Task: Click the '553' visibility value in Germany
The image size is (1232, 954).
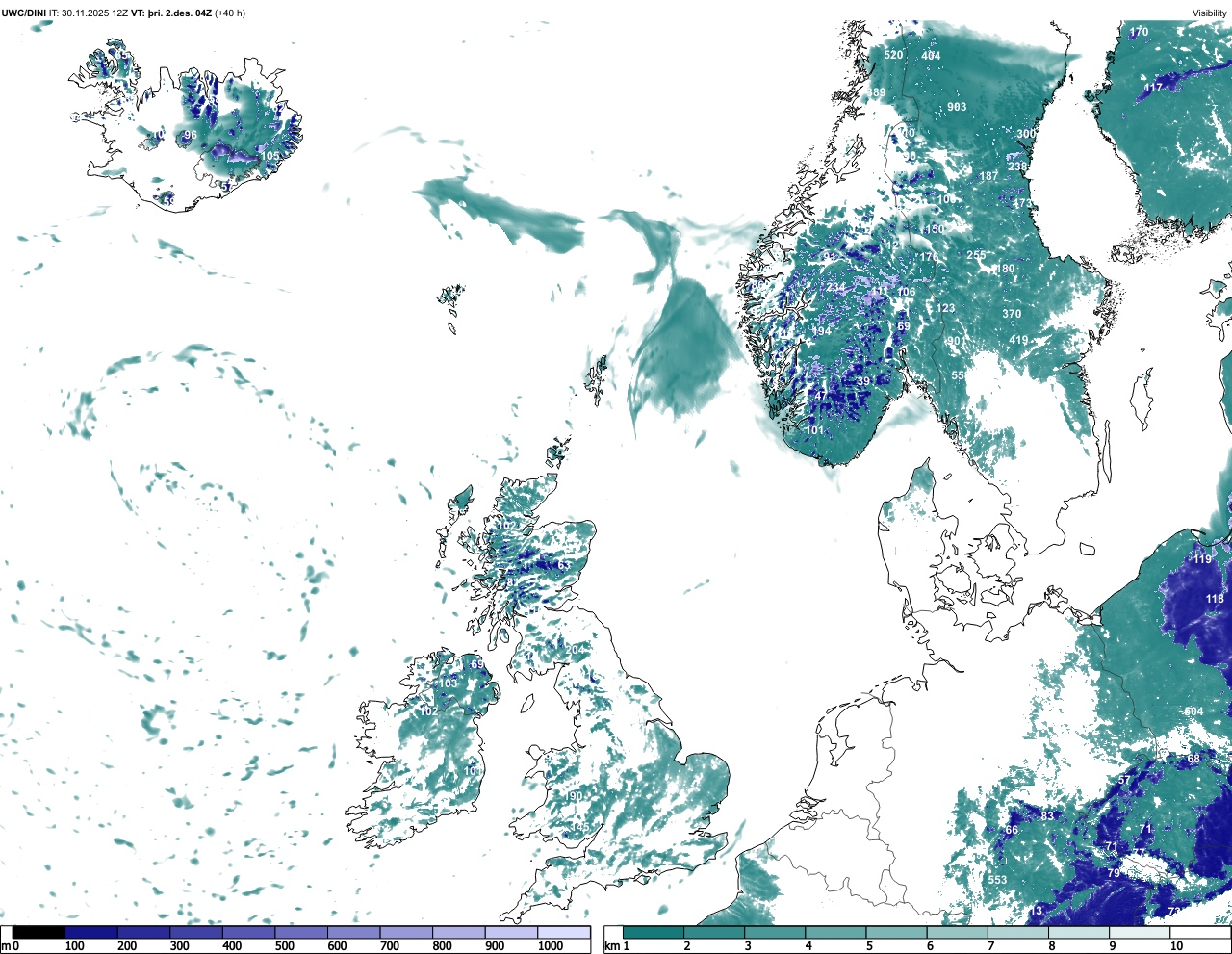Action: 997,881
